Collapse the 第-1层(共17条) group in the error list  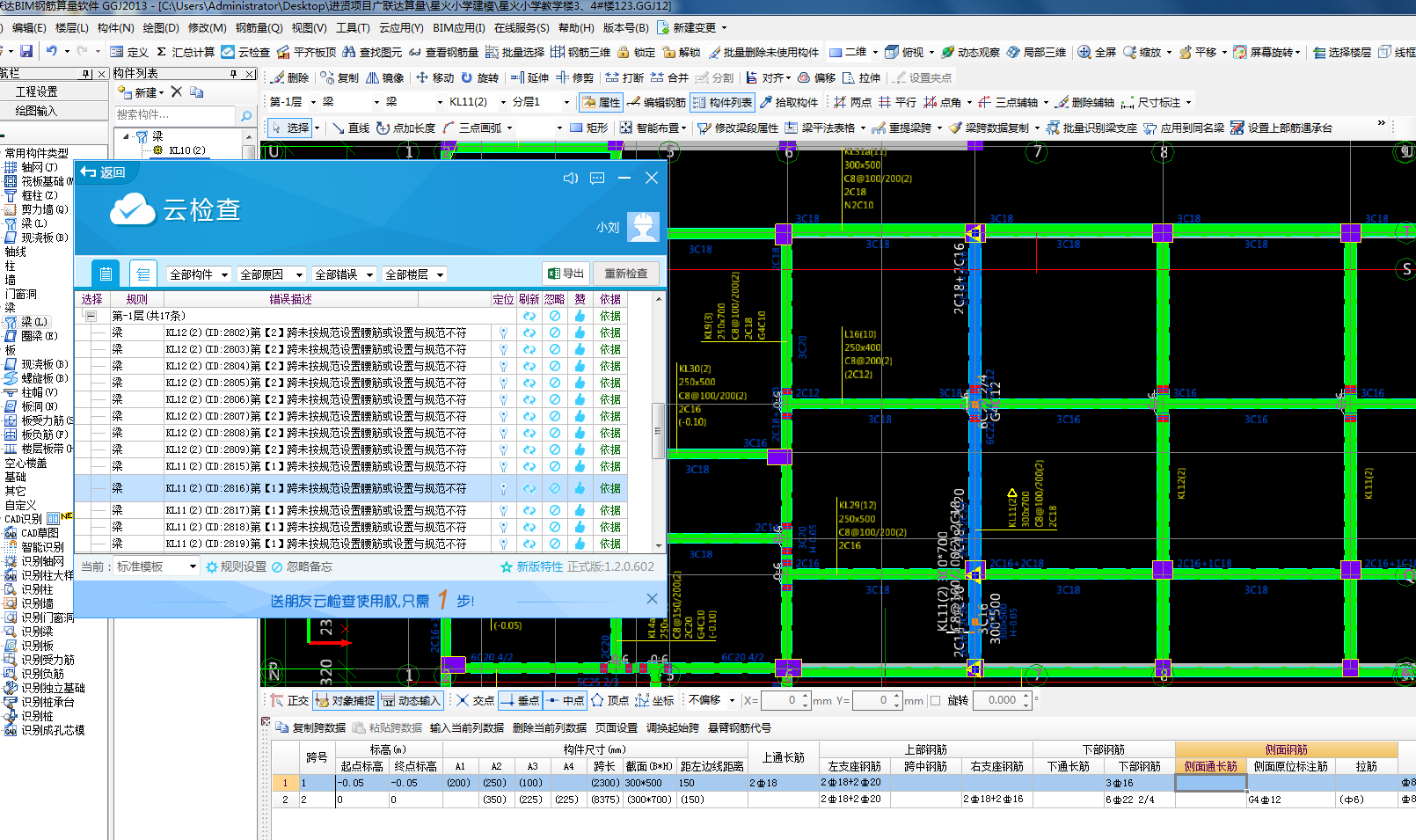91,316
